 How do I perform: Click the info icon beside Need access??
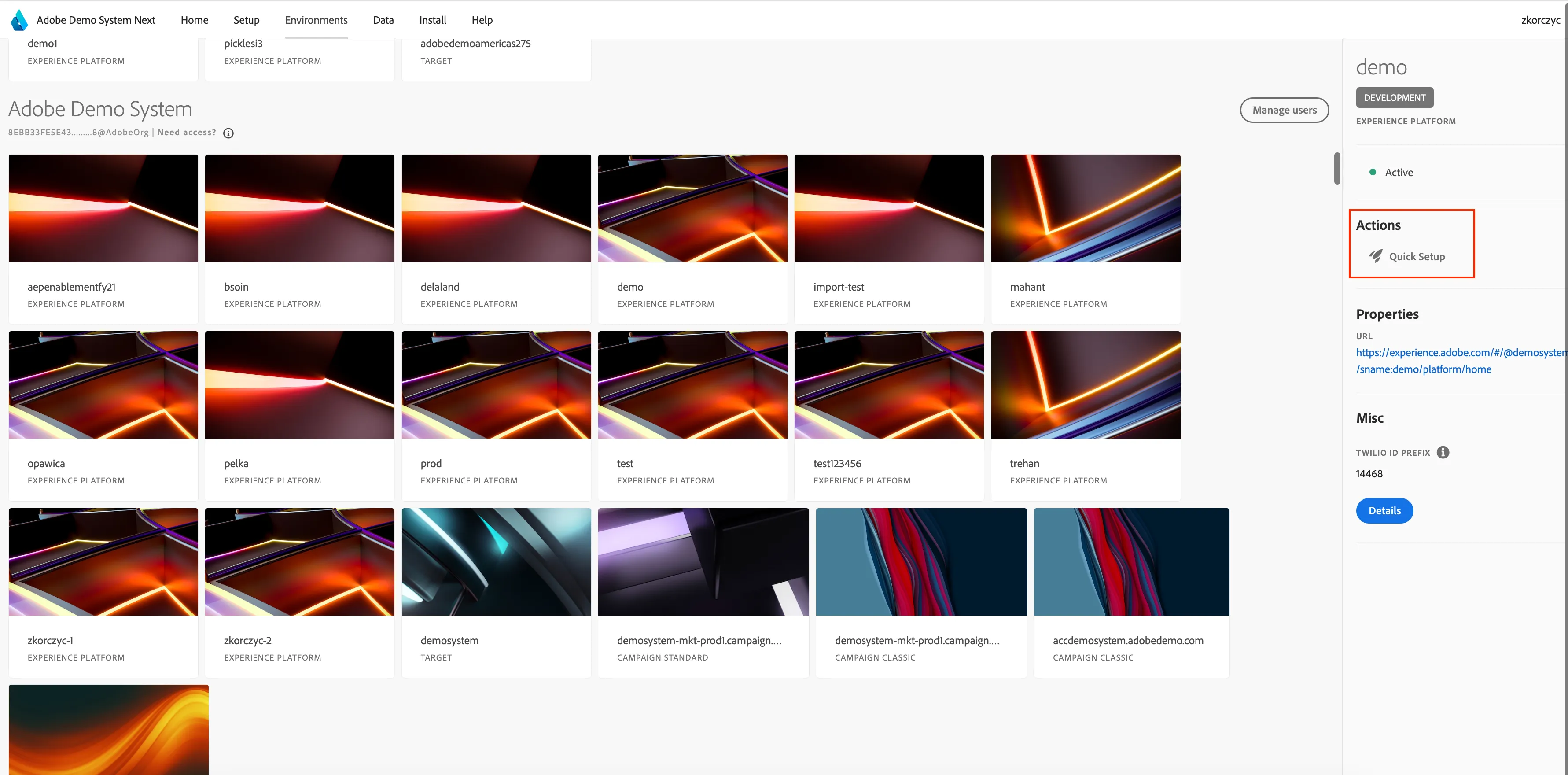(228, 133)
